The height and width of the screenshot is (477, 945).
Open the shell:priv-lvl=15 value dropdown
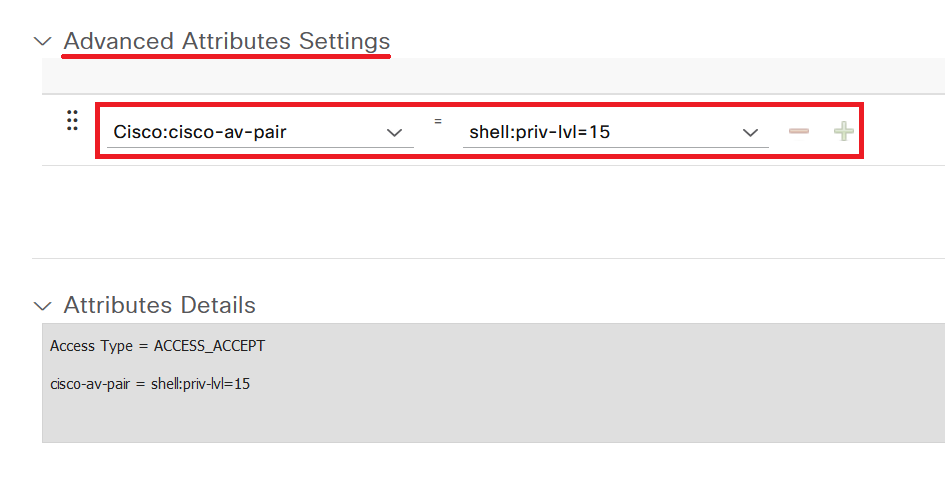tap(615, 132)
